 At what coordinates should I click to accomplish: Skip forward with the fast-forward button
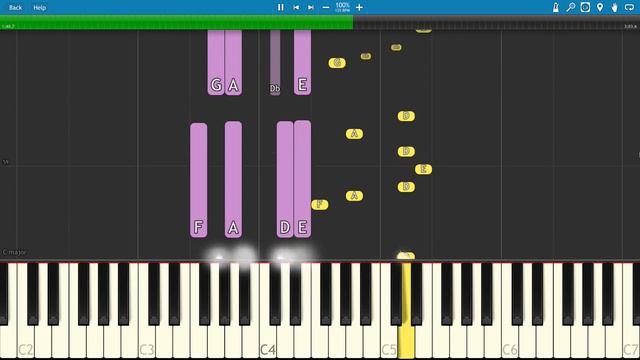pyautogui.click(x=311, y=7)
